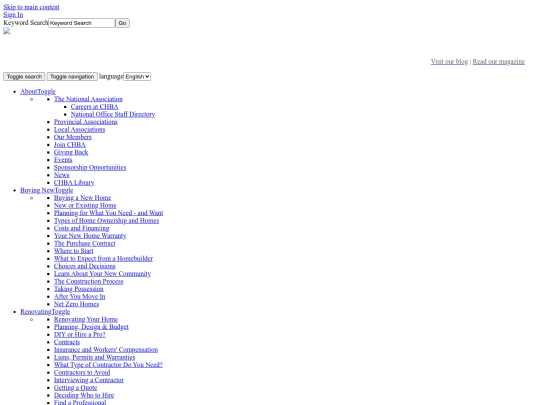Open Sponsorship Opportunities link
This screenshot has height=405, width=540.
[90, 167]
